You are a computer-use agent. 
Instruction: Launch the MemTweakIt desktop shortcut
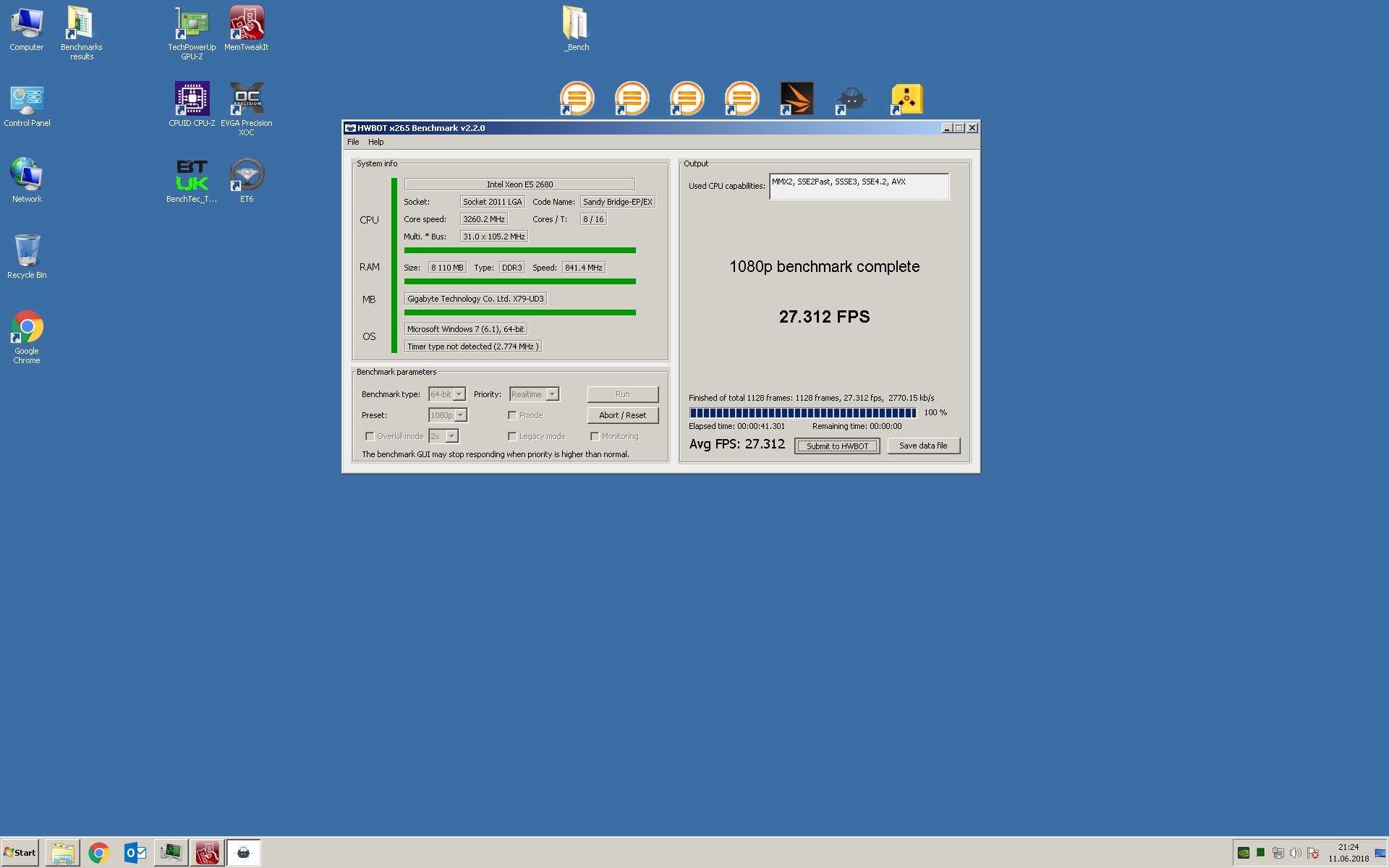(247, 29)
